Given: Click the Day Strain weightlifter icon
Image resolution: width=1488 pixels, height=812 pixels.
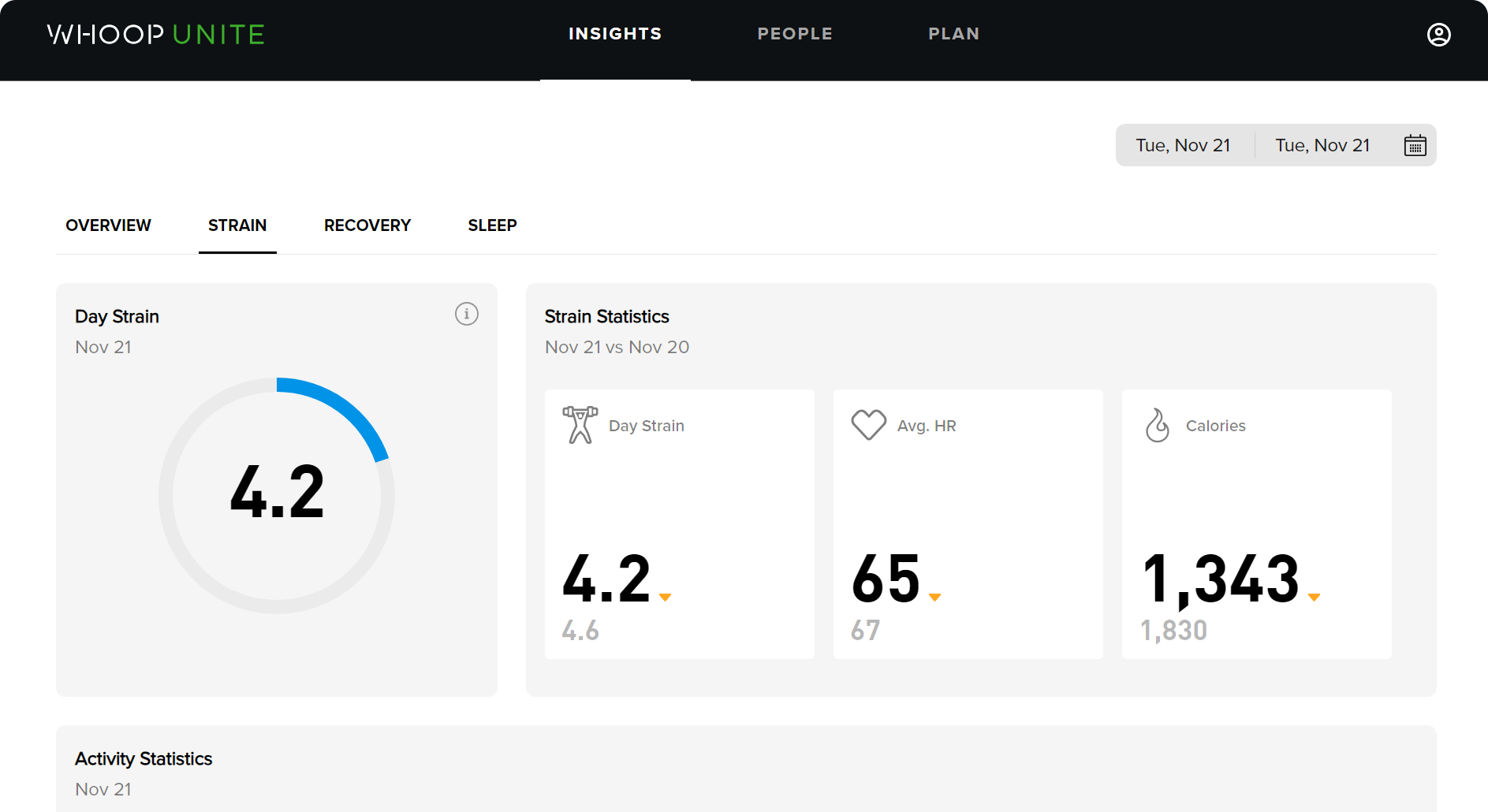Looking at the screenshot, I should tap(580, 425).
